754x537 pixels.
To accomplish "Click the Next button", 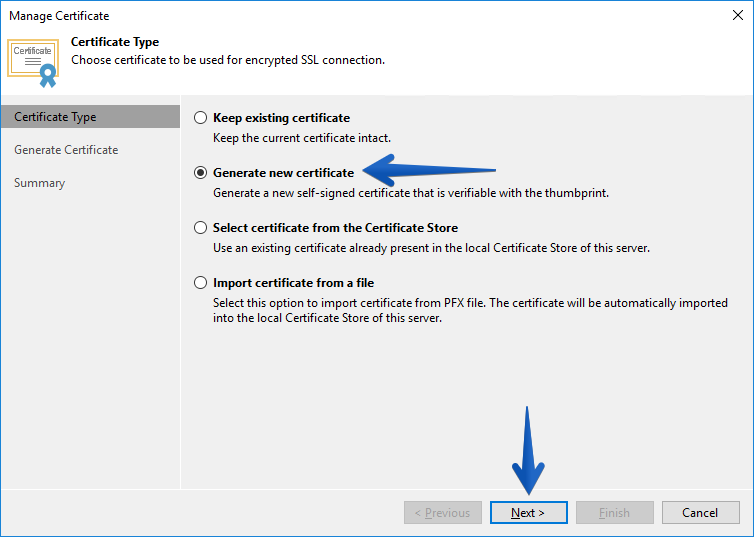I will 528,512.
